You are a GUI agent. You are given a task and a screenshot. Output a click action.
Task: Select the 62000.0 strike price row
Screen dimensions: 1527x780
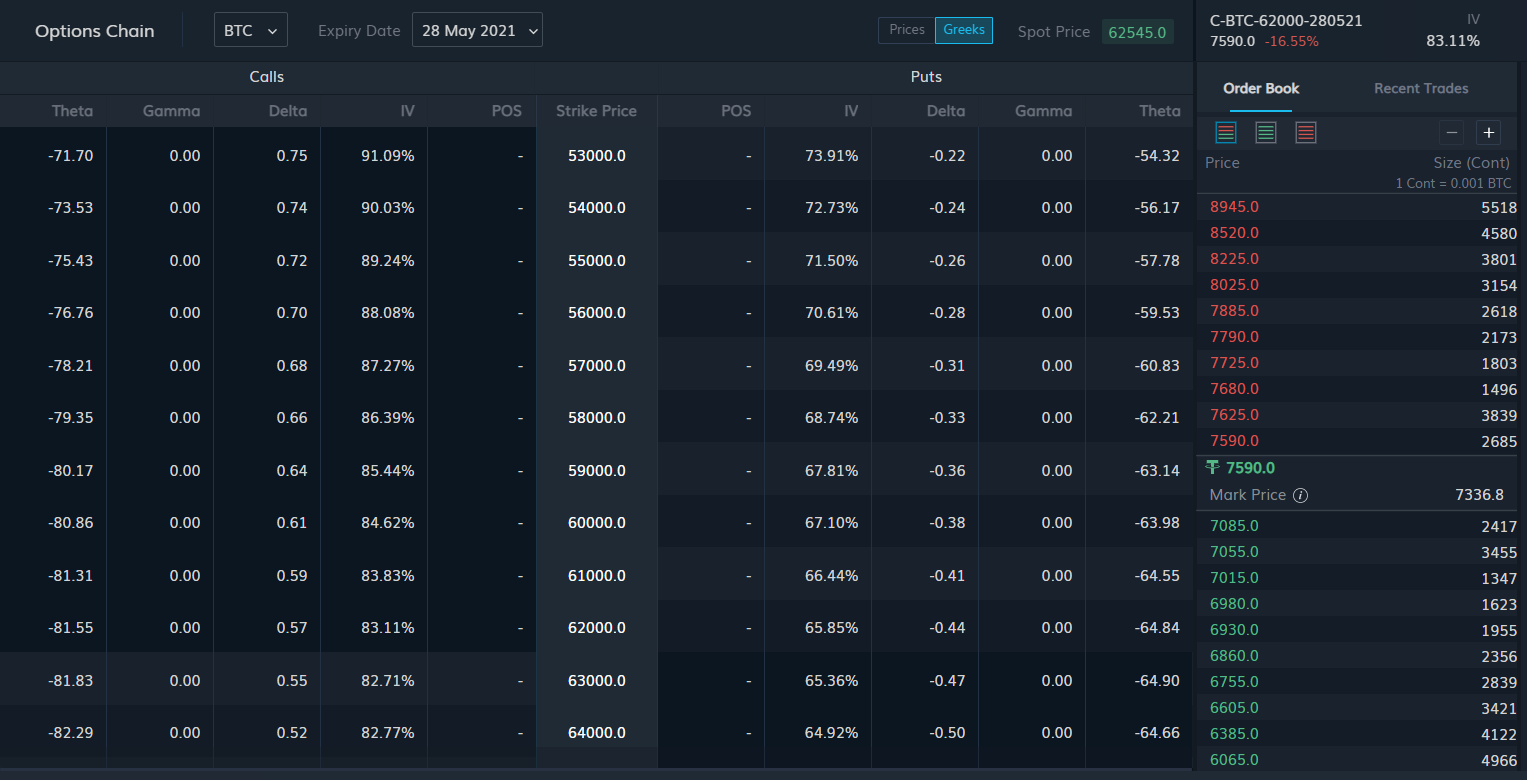(x=597, y=627)
